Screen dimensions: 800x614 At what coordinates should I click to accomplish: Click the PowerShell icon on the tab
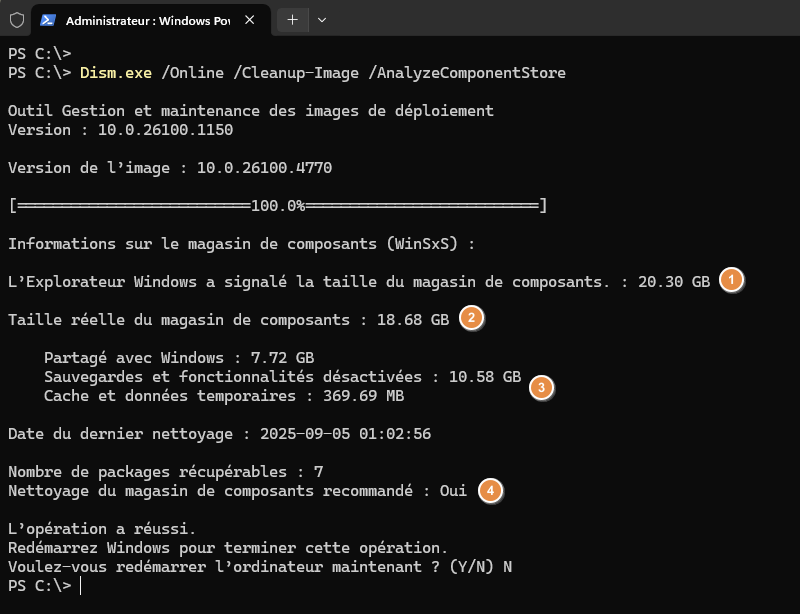click(48, 20)
